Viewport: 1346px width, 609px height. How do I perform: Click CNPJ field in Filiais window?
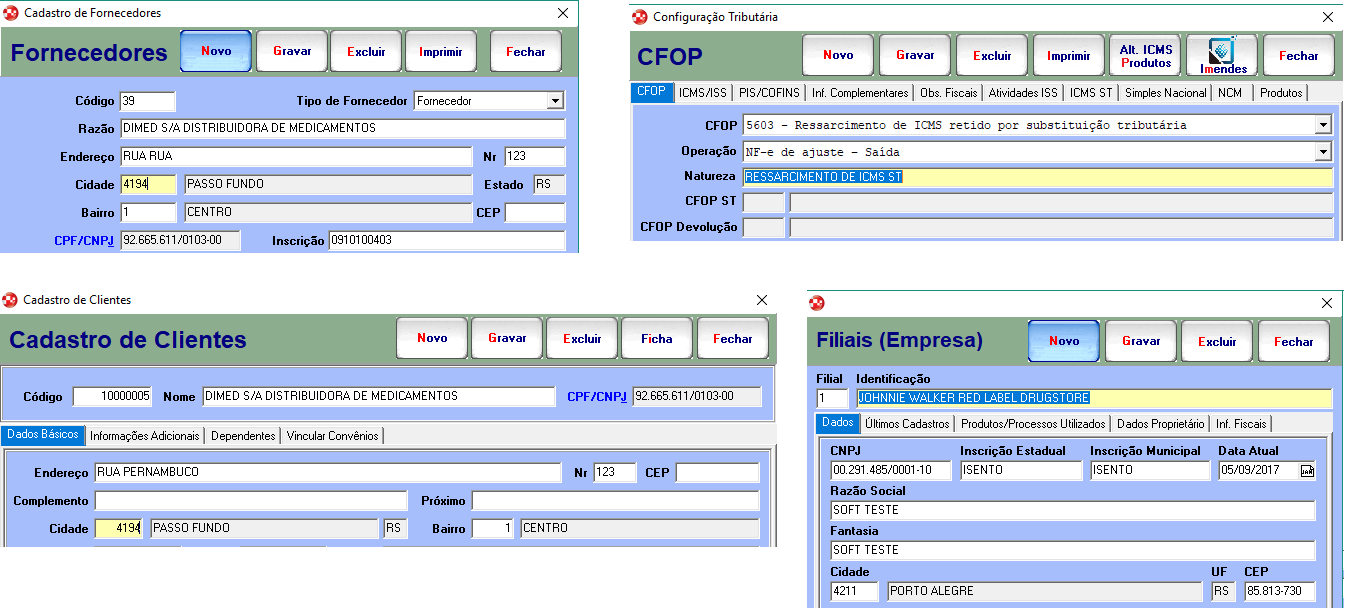pyautogui.click(x=891, y=471)
